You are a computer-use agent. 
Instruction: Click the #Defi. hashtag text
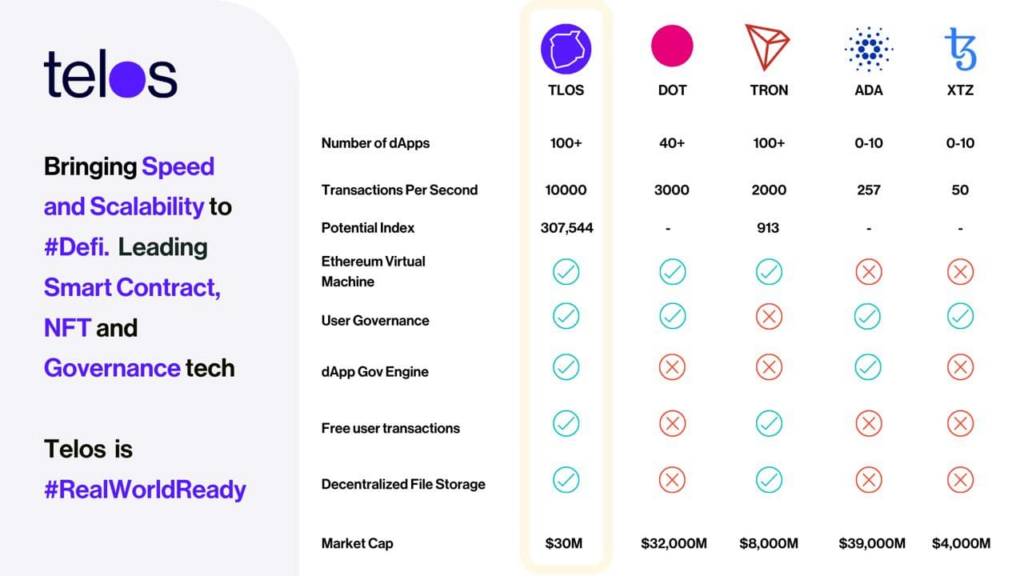pyautogui.click(x=77, y=247)
